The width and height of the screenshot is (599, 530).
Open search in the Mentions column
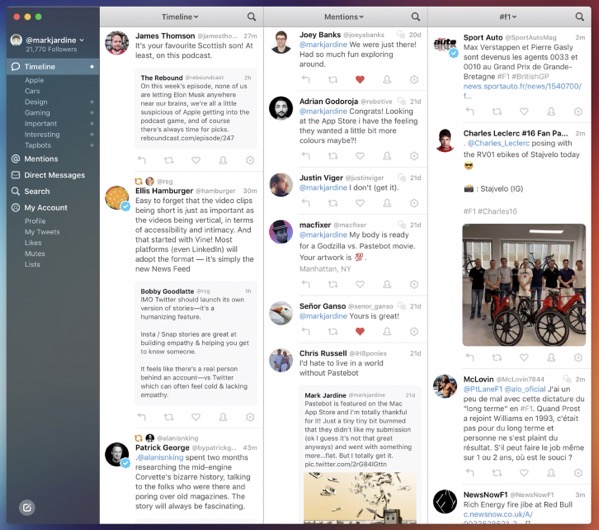pyautogui.click(x=415, y=16)
